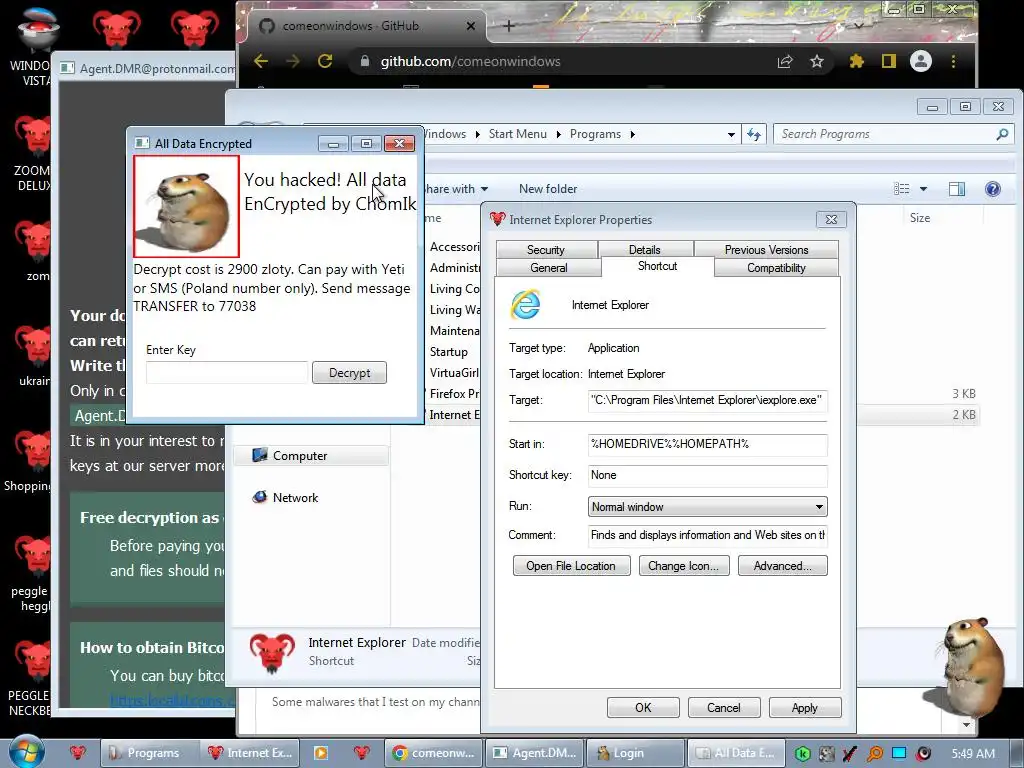1024x768 pixels.
Task: Switch to the All Data E... taskbar button
Action: coord(736,753)
